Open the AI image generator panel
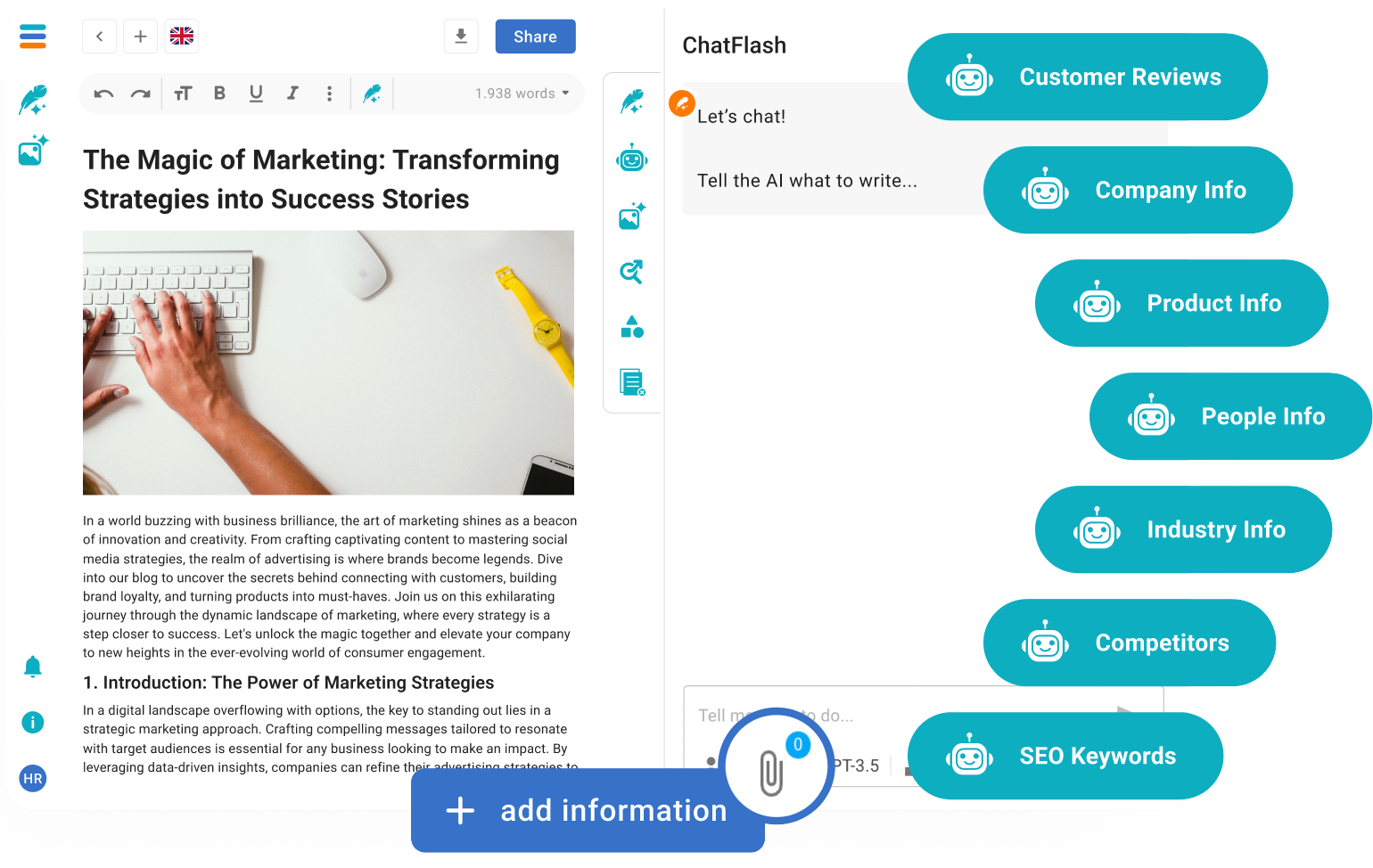1373x868 pixels. click(x=632, y=216)
